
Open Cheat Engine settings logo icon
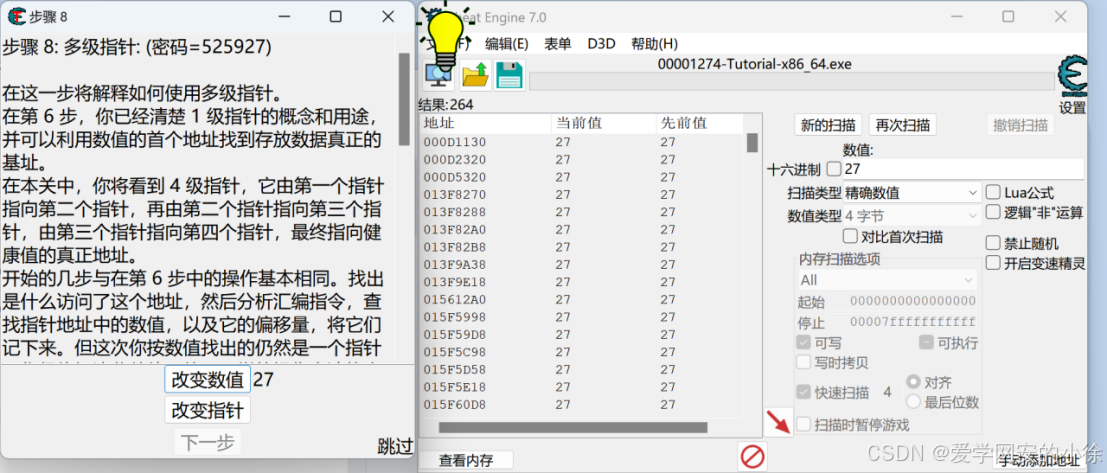pyautogui.click(x=1072, y=77)
